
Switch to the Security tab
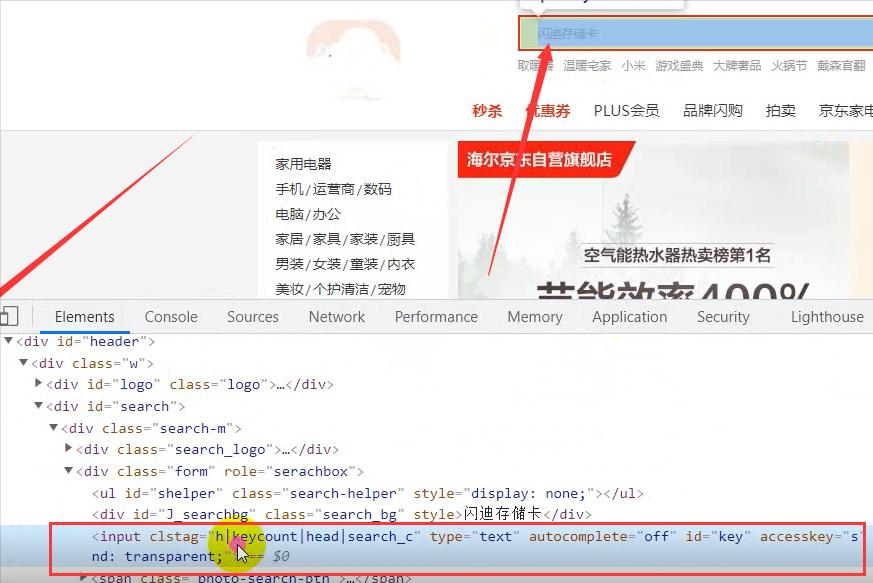723,316
